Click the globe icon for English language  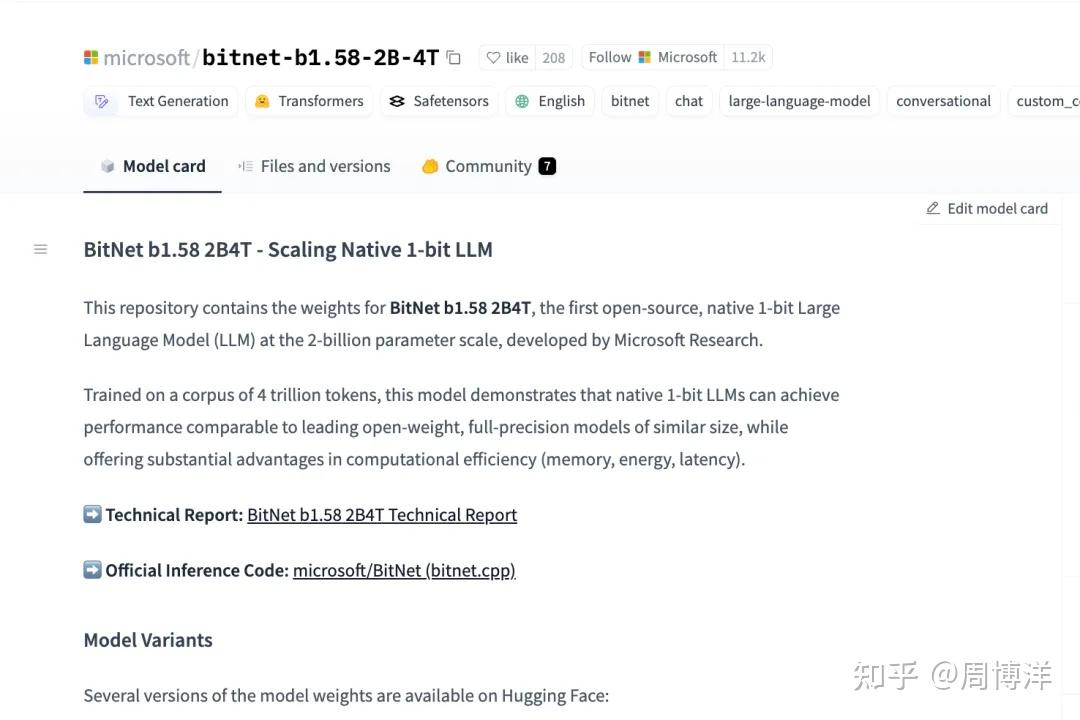click(522, 101)
